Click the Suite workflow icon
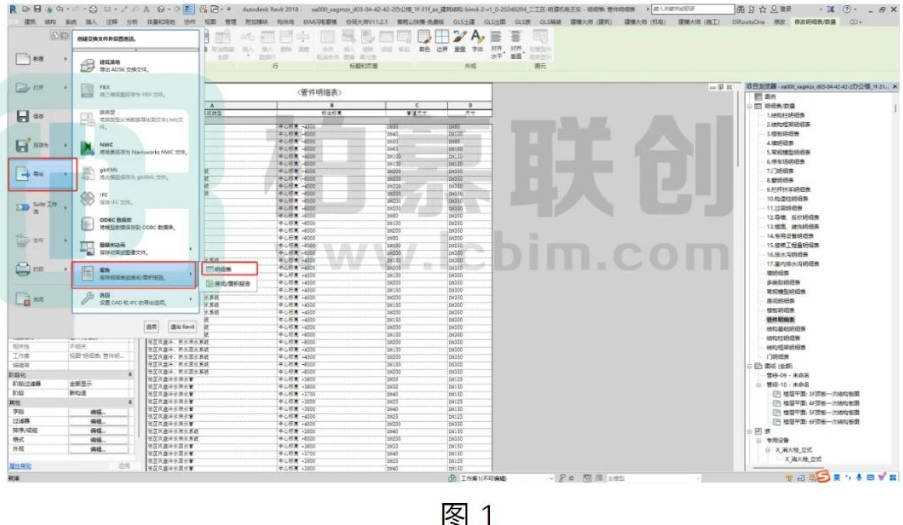This screenshot has width=903, height=525. [22, 207]
